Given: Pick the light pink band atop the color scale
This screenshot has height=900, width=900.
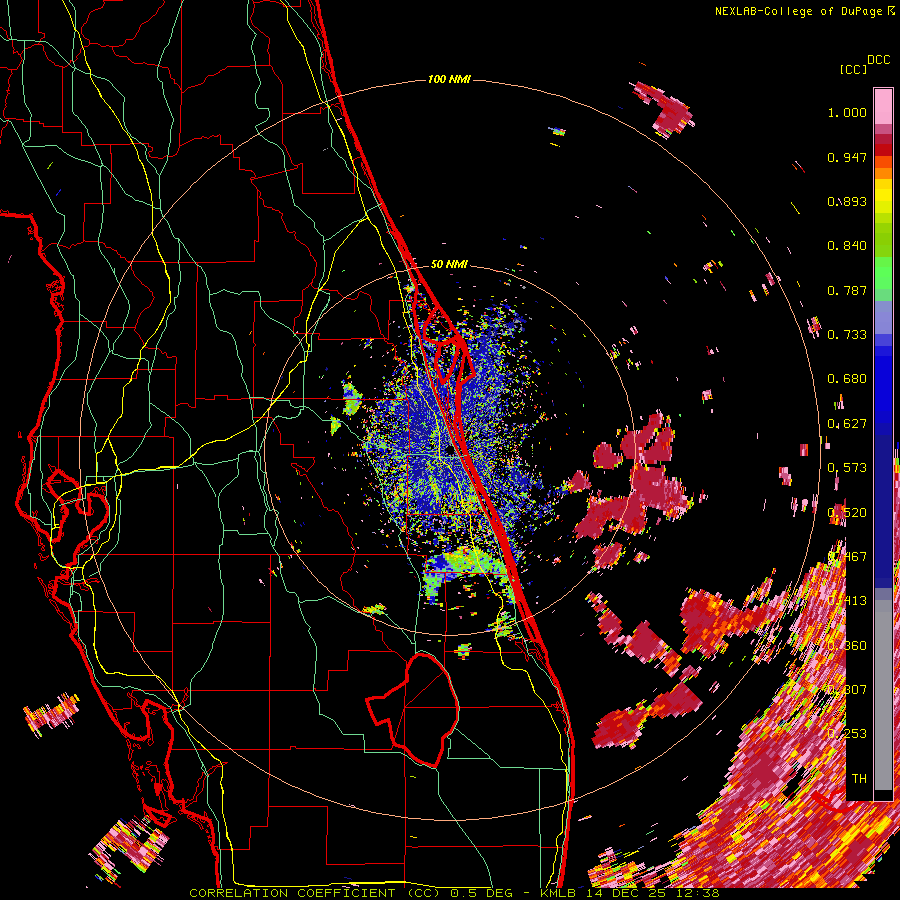Looking at the screenshot, I should pyautogui.click(x=883, y=106).
